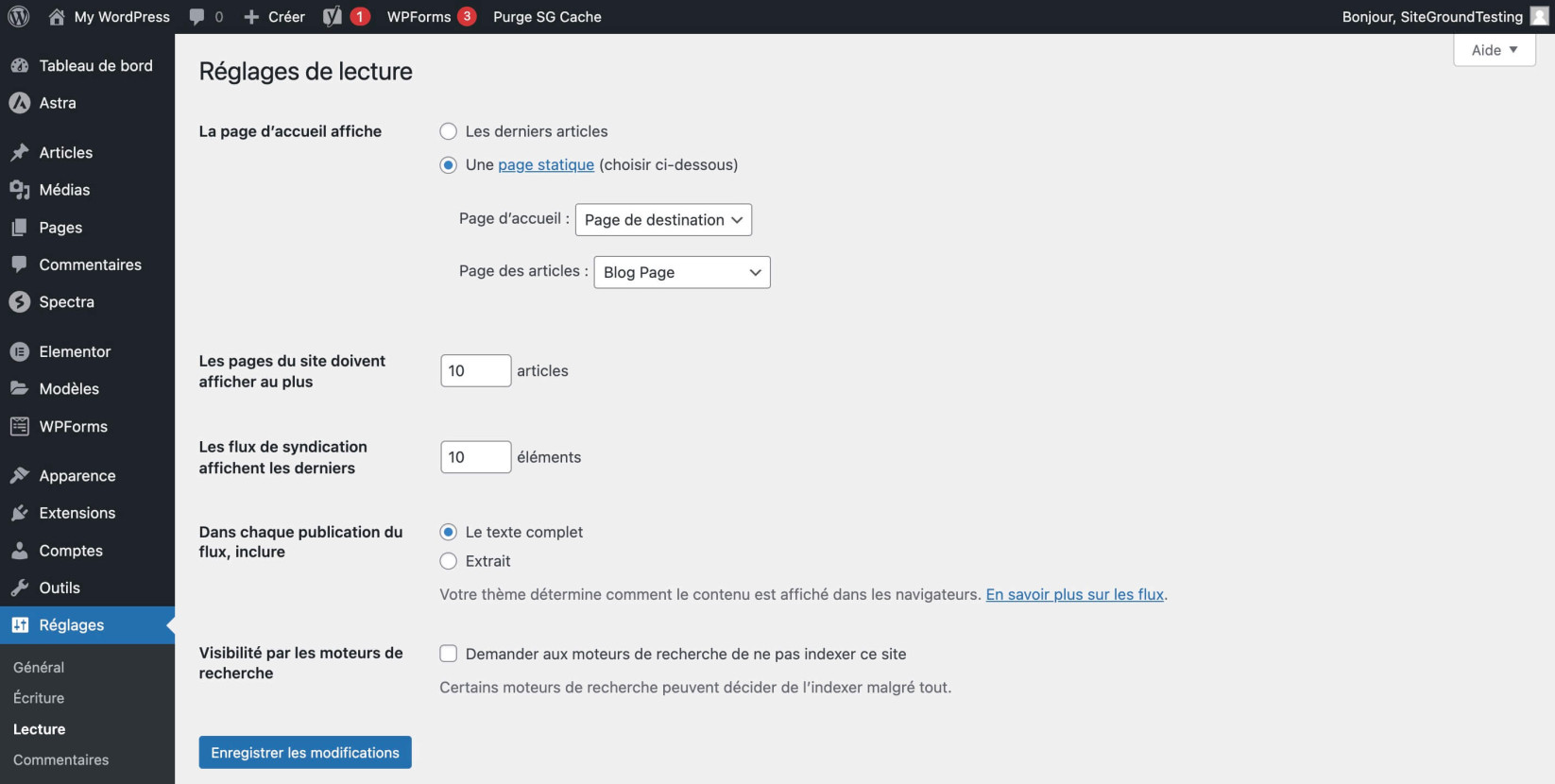The image size is (1555, 784).
Task: Follow the page statique link
Action: tap(546, 165)
